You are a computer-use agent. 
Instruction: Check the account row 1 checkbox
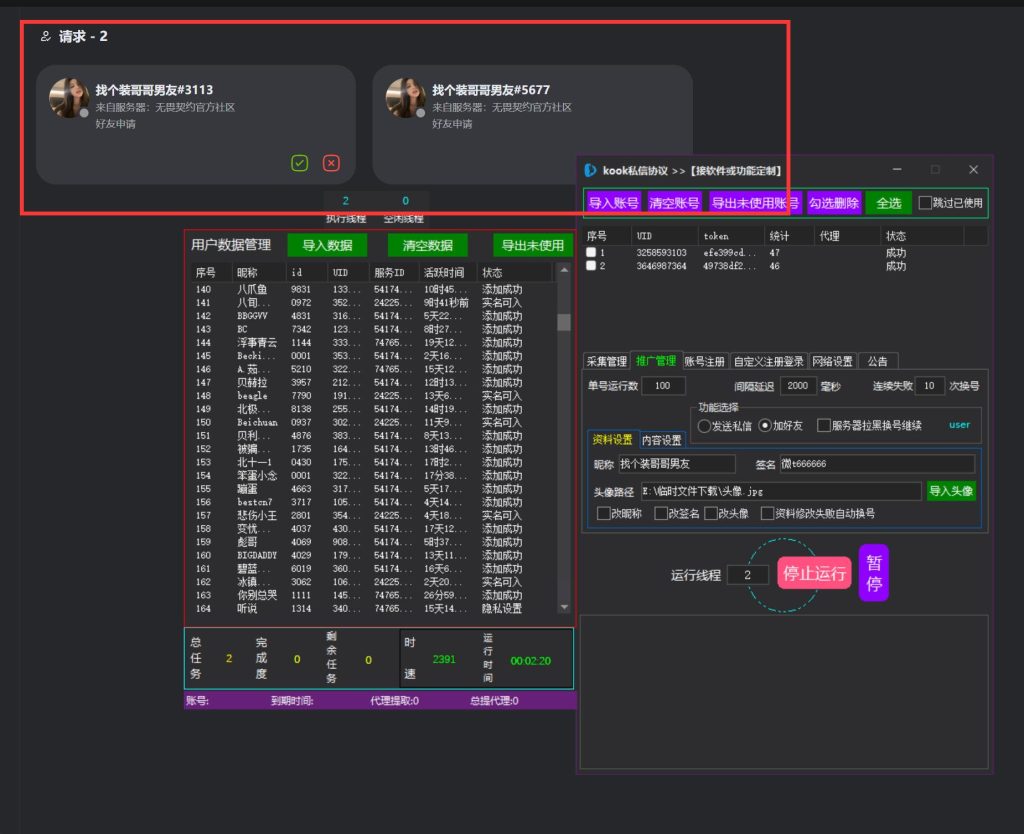(x=591, y=253)
